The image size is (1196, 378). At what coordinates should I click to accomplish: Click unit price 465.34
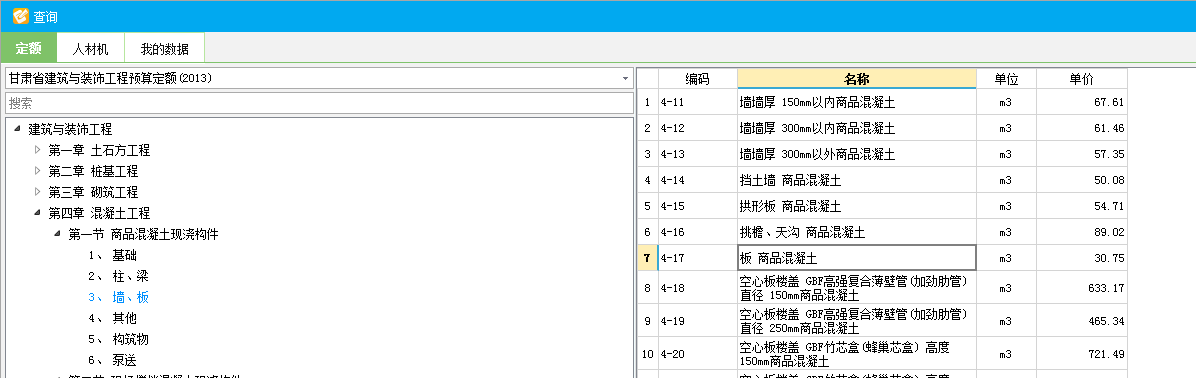[1081, 320]
